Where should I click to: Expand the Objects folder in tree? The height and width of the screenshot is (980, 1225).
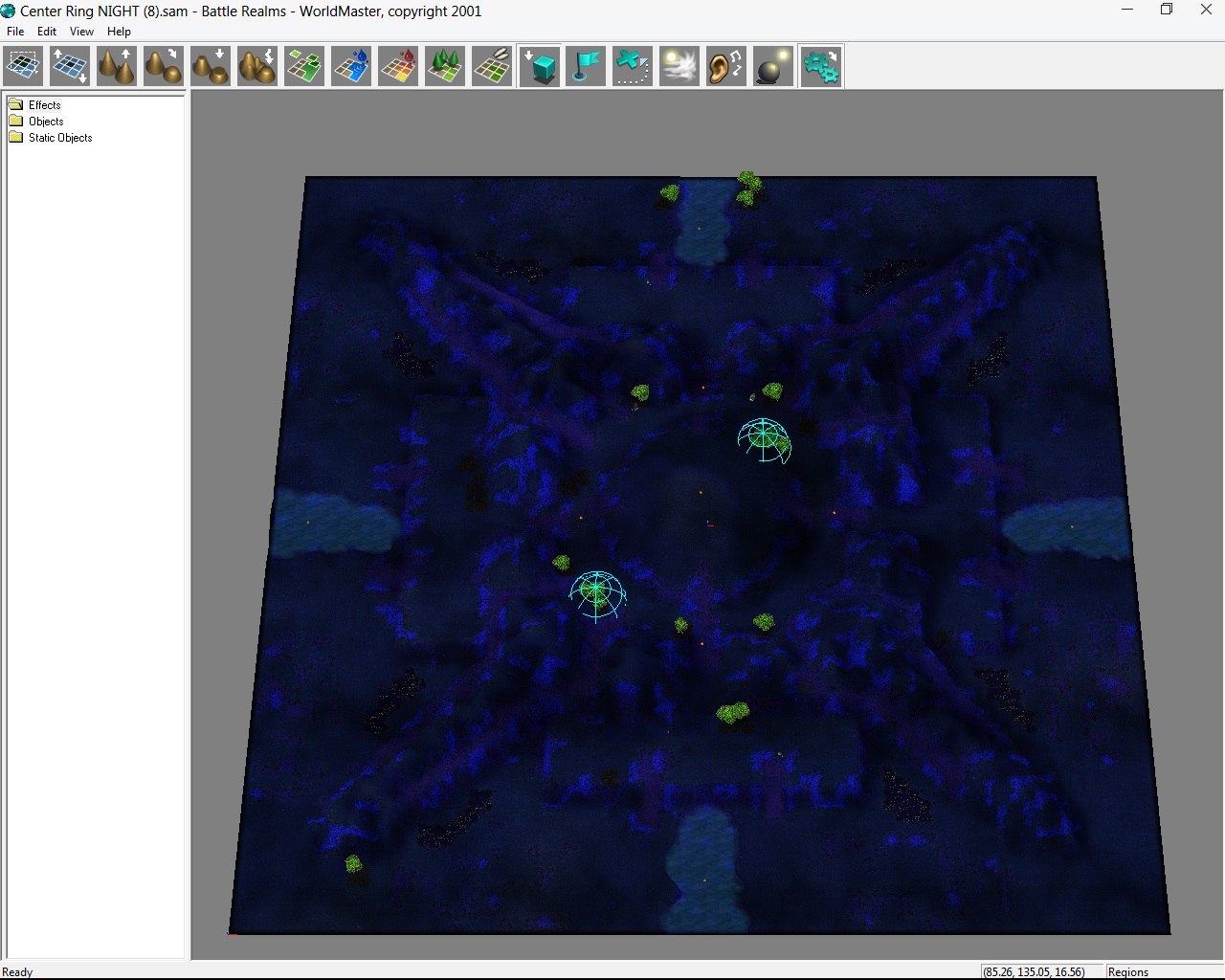click(45, 122)
